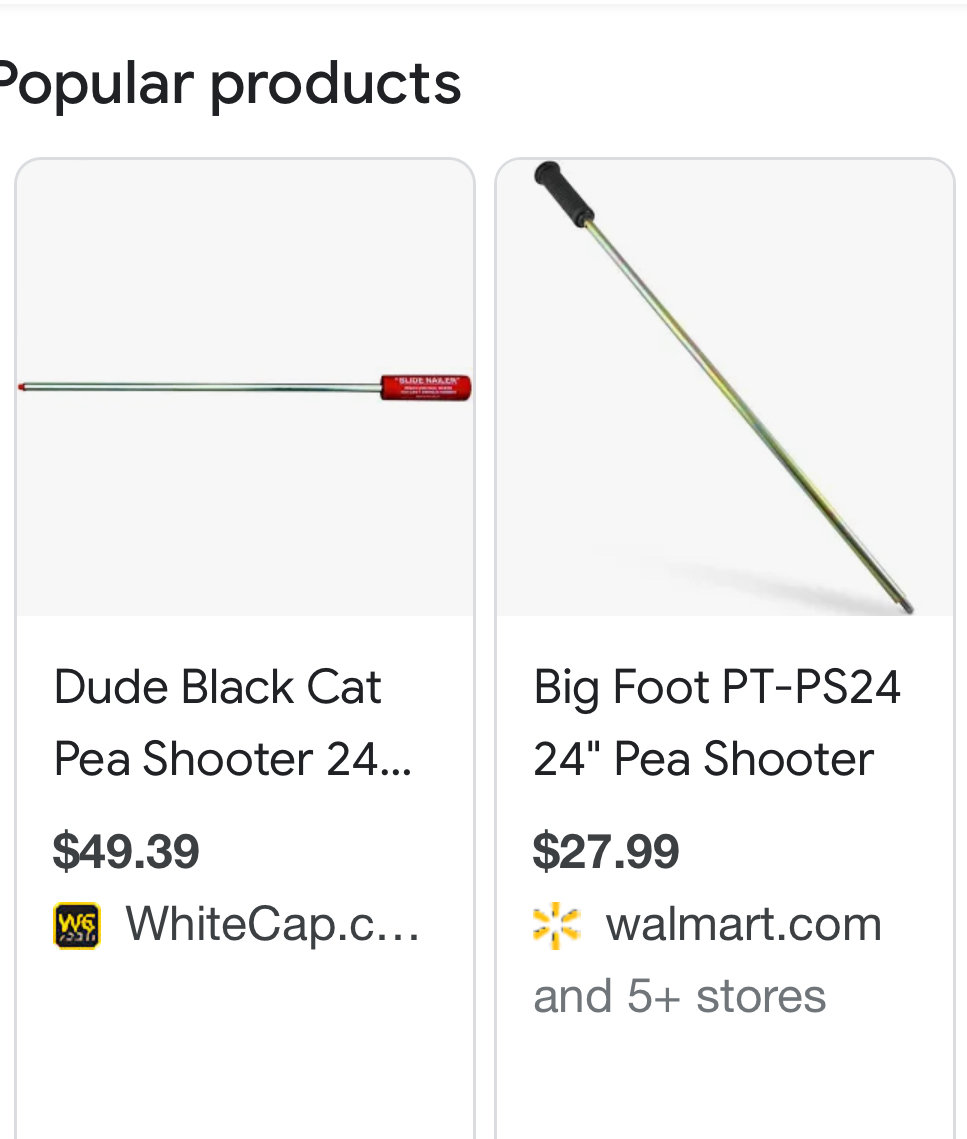Click the Popular products heading
967x1139 pixels.
click(x=230, y=85)
